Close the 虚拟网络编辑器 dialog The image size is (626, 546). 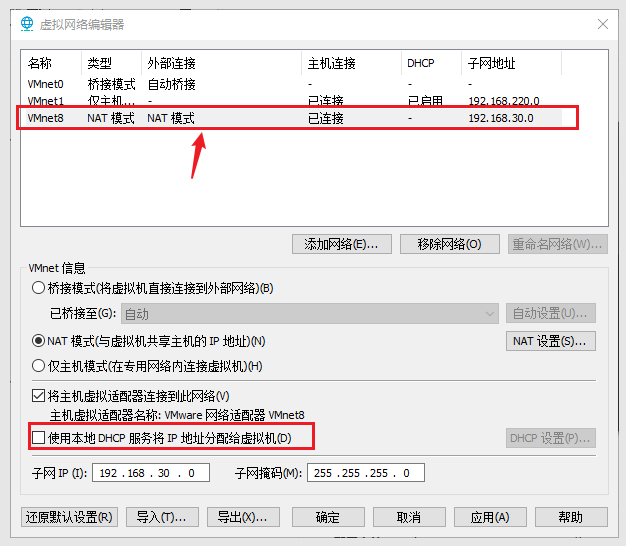[x=603, y=24]
